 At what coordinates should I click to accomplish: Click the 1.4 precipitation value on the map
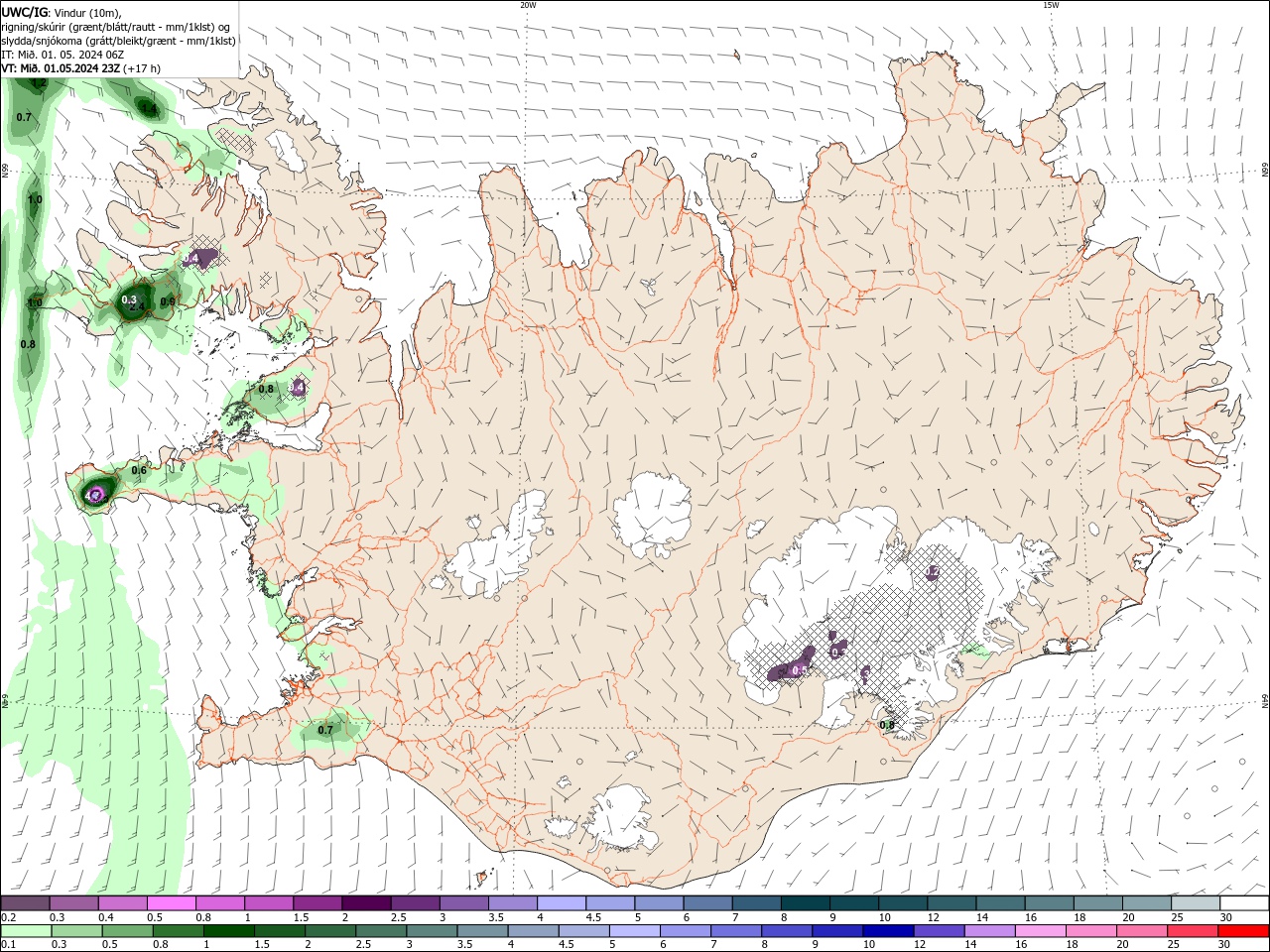coord(149,109)
